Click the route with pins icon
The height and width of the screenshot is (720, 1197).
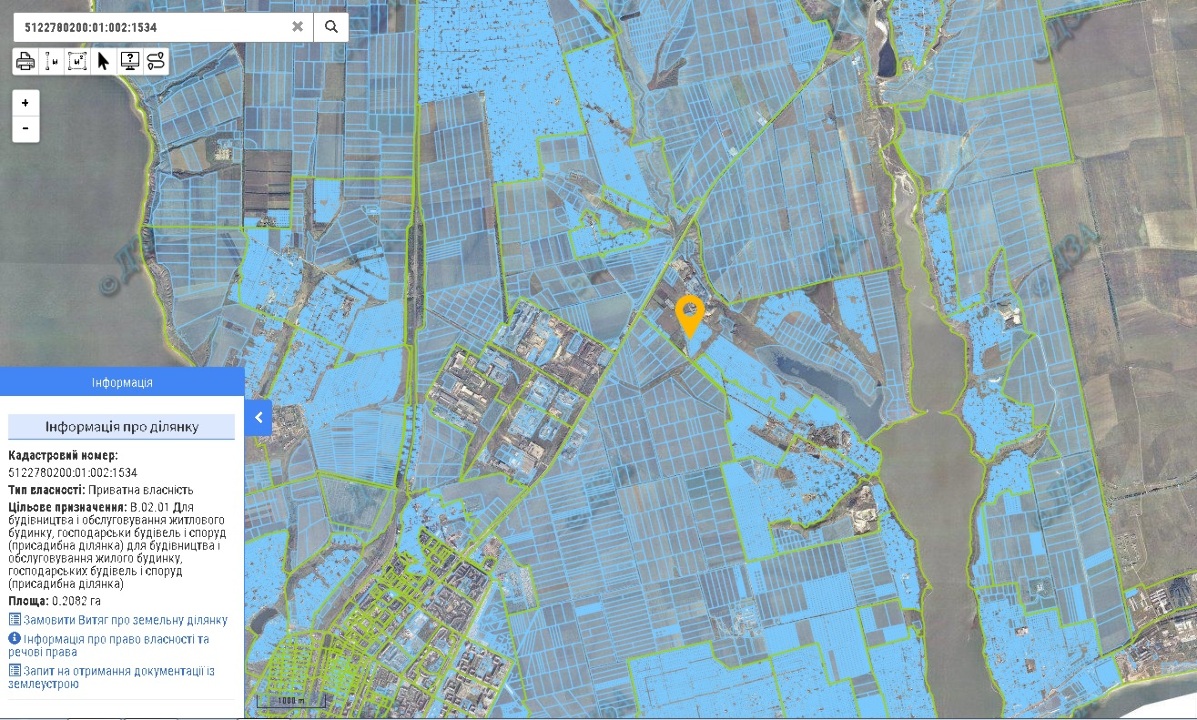point(156,61)
